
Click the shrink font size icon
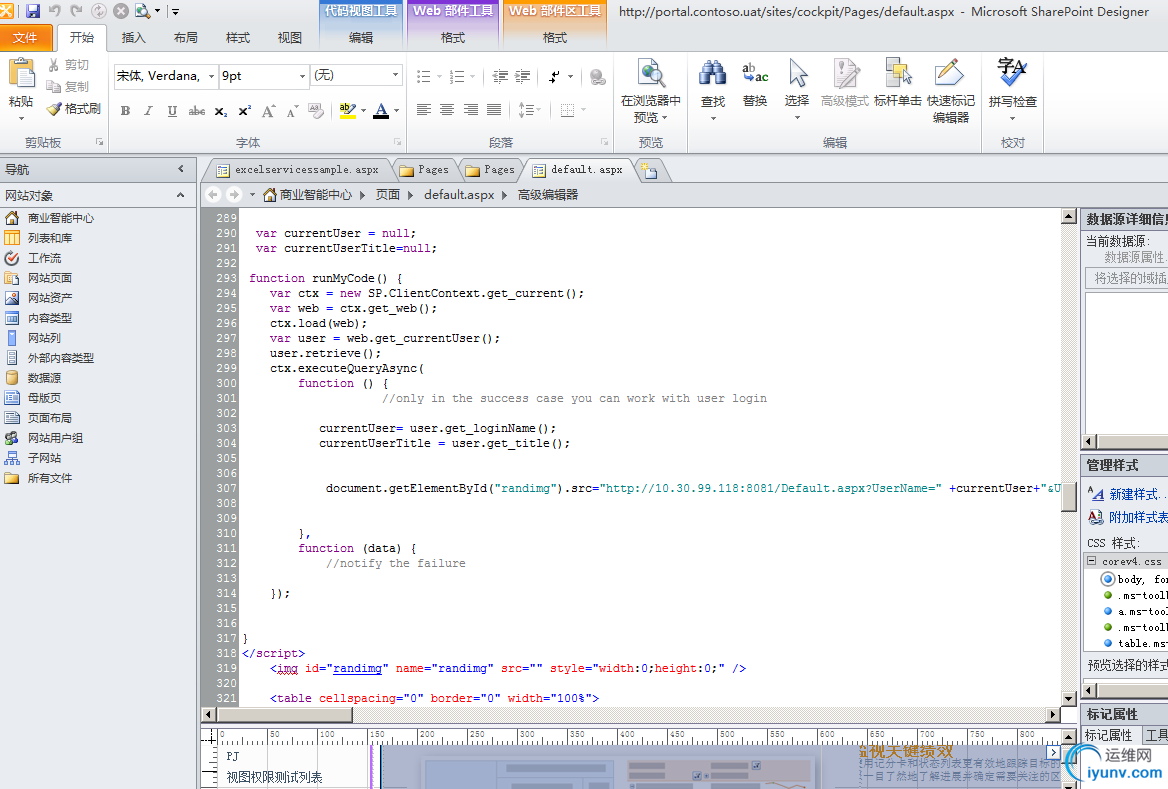292,111
